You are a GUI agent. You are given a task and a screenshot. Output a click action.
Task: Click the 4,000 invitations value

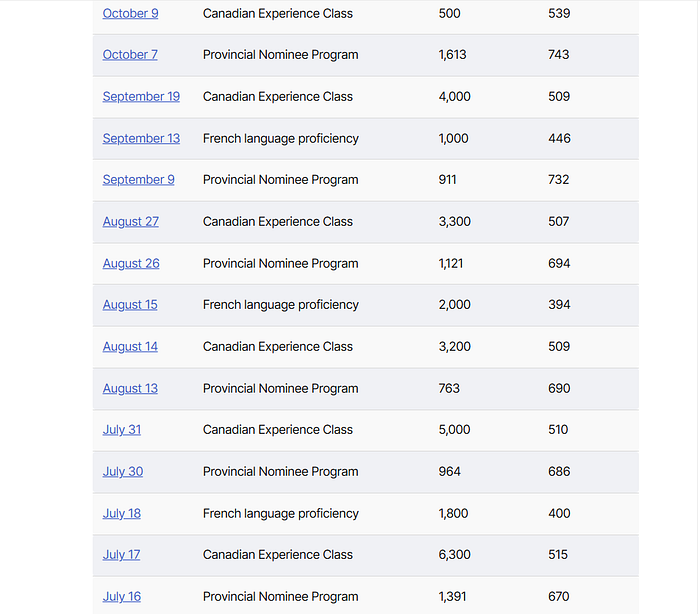click(454, 97)
